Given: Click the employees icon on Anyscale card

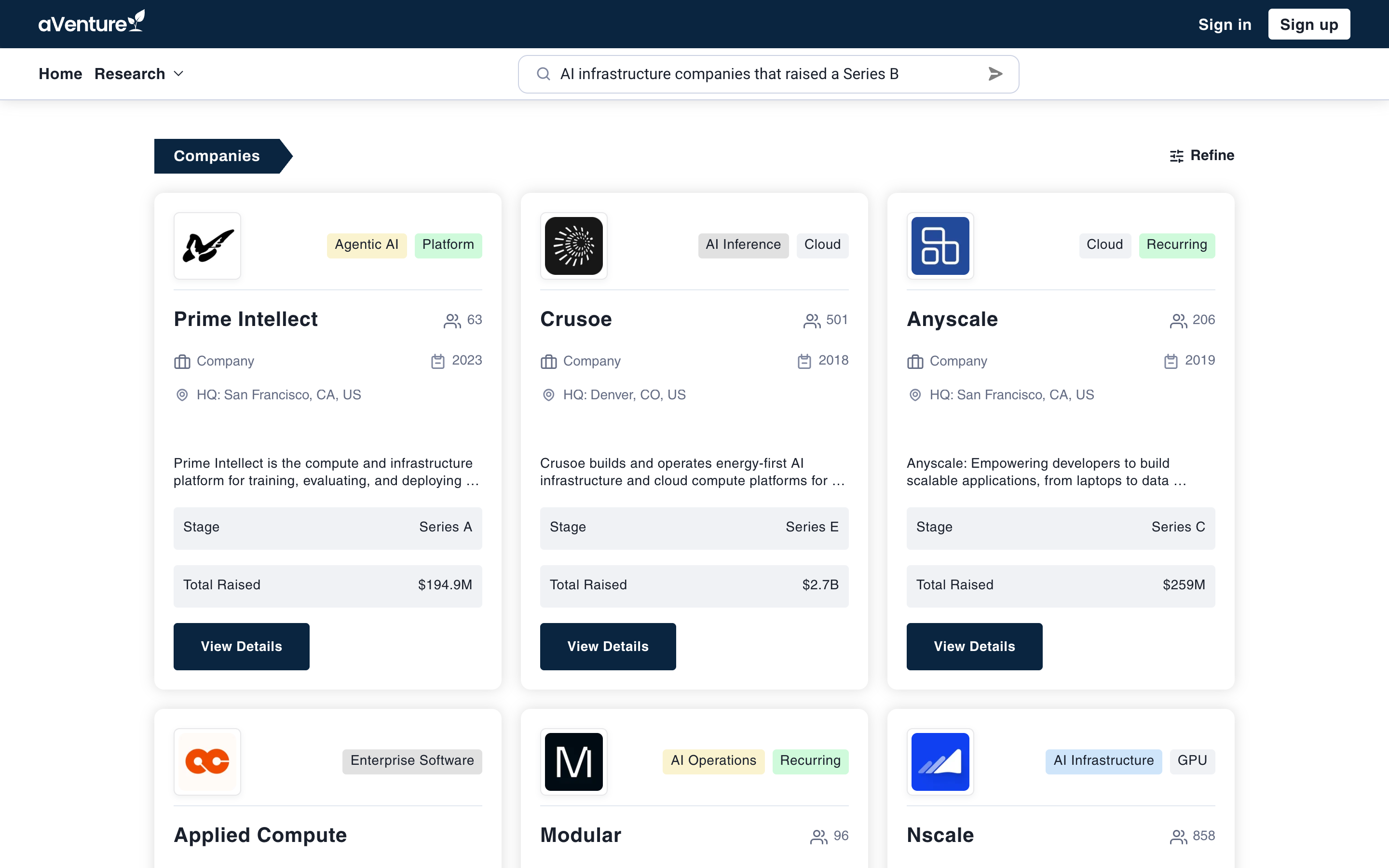Looking at the screenshot, I should [1178, 320].
